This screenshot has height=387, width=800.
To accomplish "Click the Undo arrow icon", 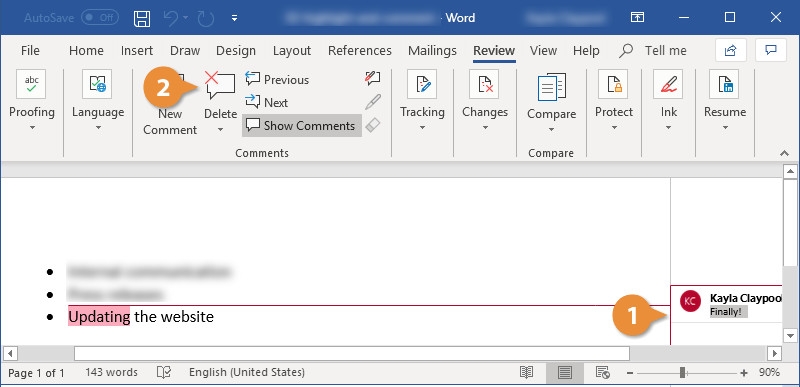I will [170, 18].
